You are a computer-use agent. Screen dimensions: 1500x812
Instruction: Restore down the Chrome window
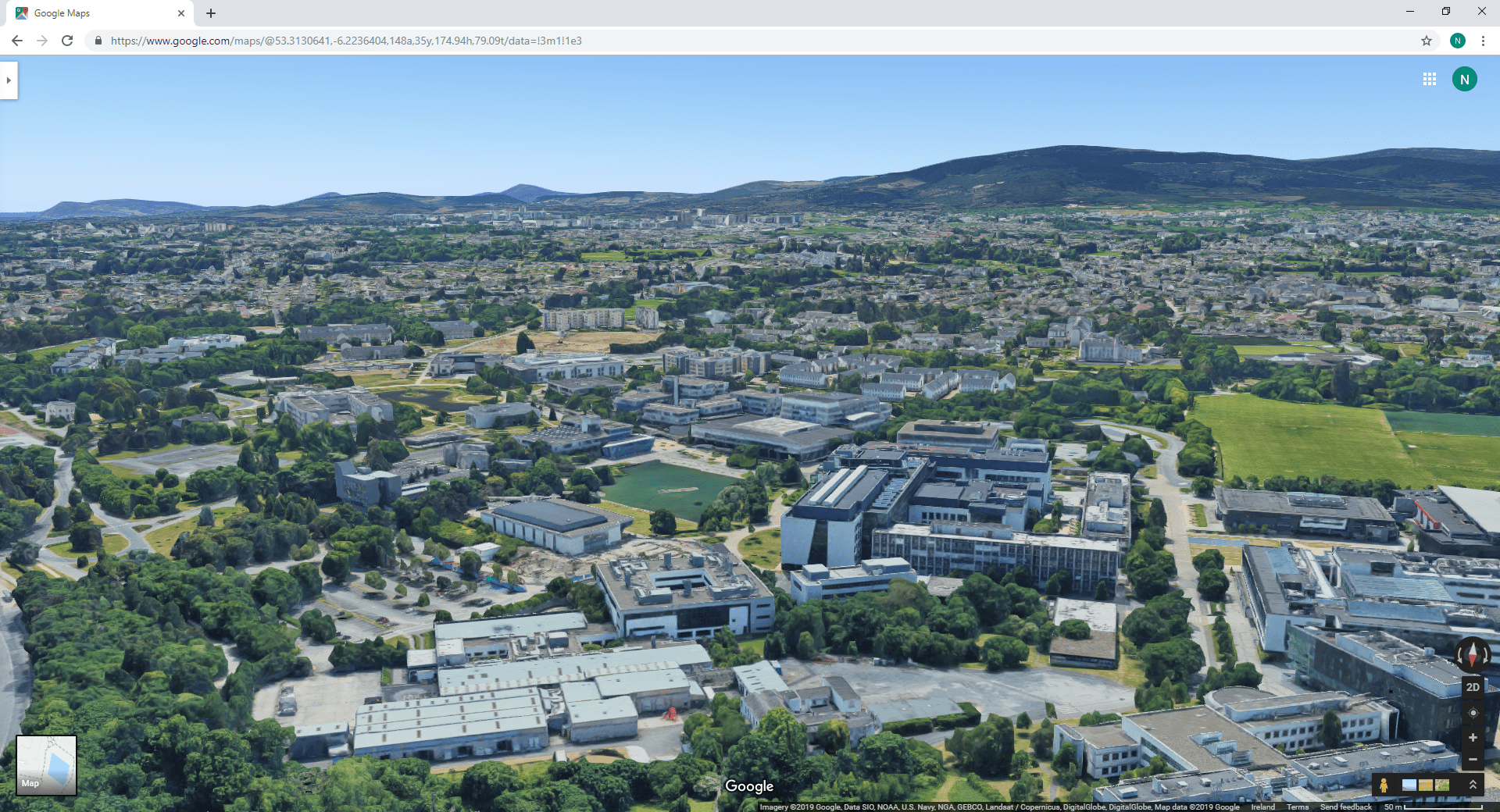(1446, 11)
